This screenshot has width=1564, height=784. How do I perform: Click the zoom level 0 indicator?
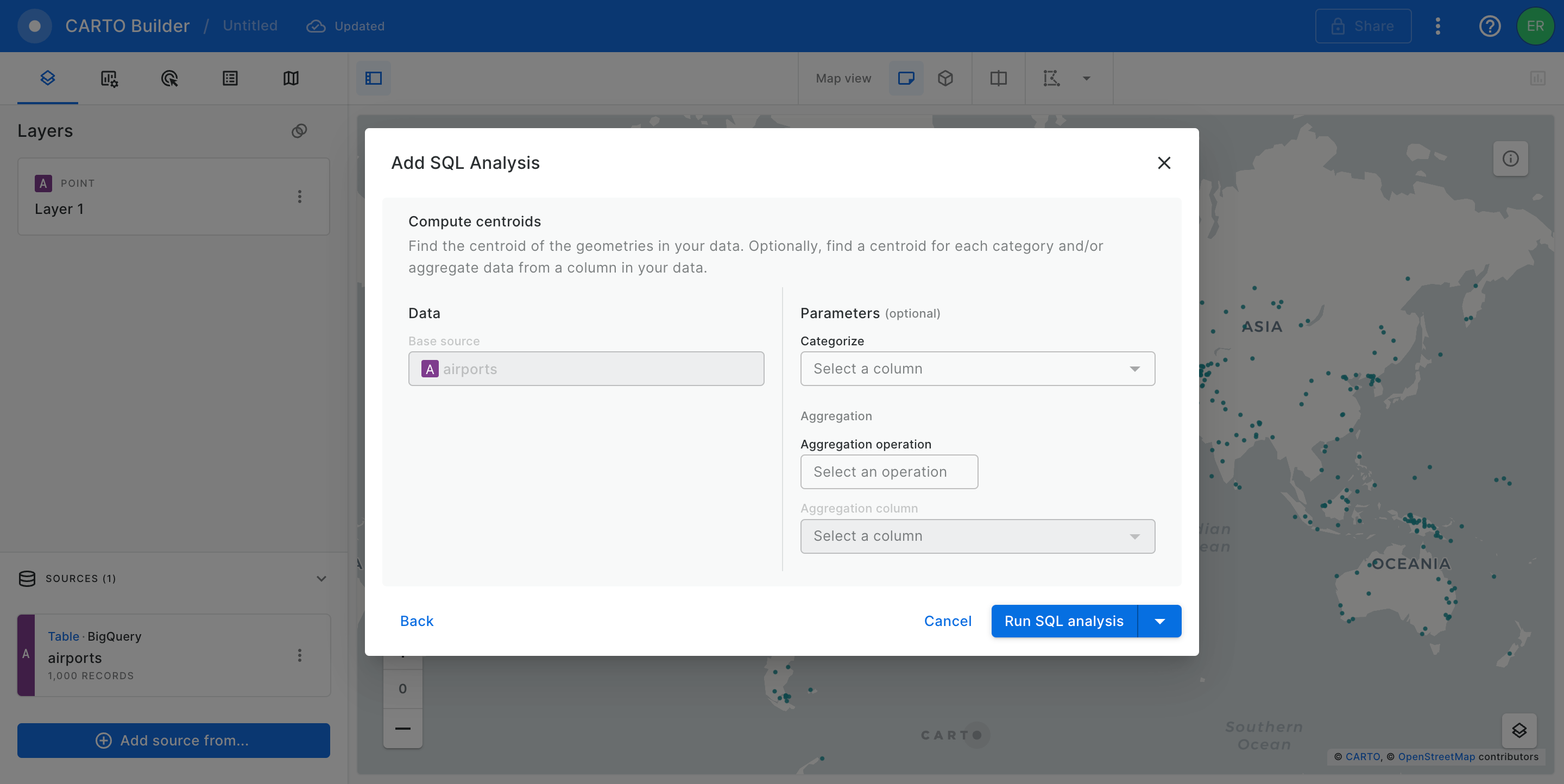(402, 690)
